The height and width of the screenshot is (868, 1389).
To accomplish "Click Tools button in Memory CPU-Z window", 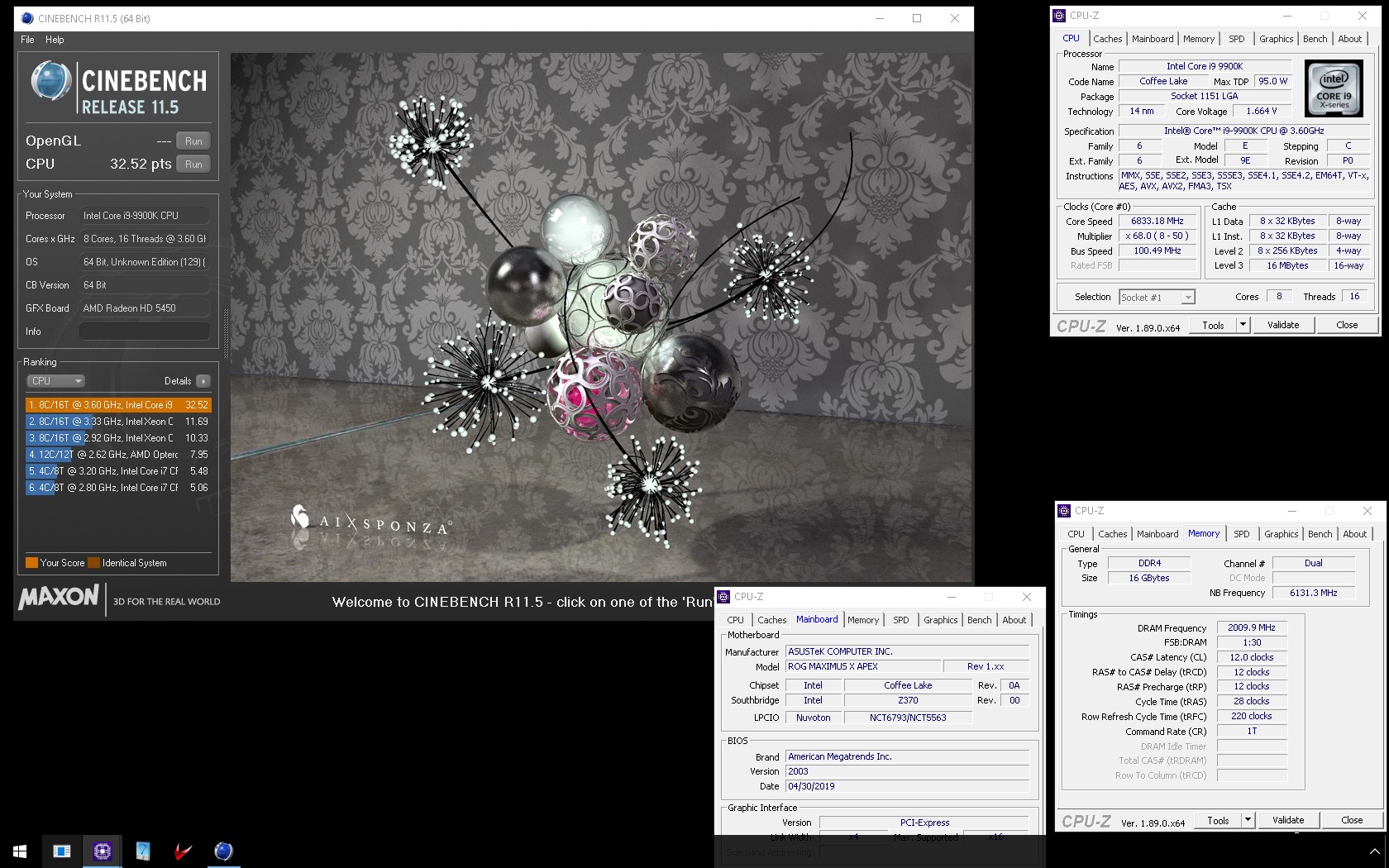I will point(1218,821).
